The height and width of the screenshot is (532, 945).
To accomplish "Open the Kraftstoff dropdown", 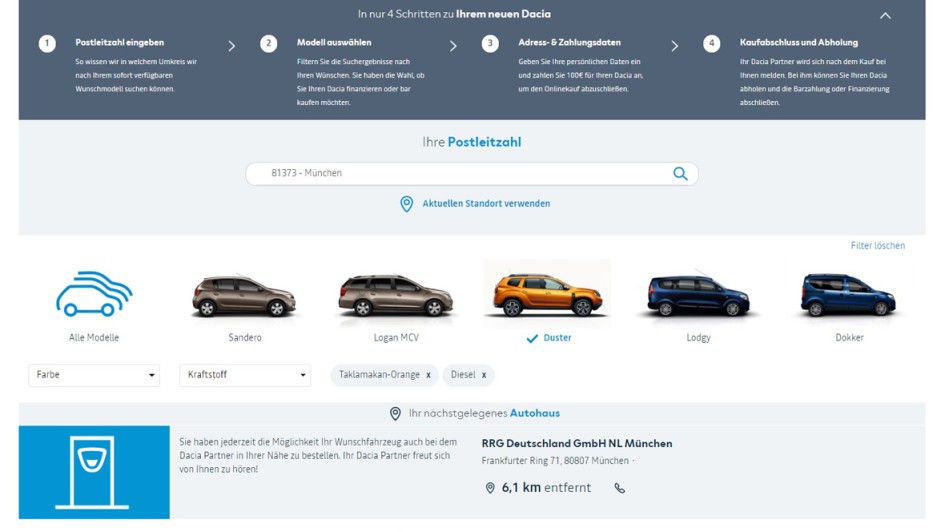I will [245, 375].
